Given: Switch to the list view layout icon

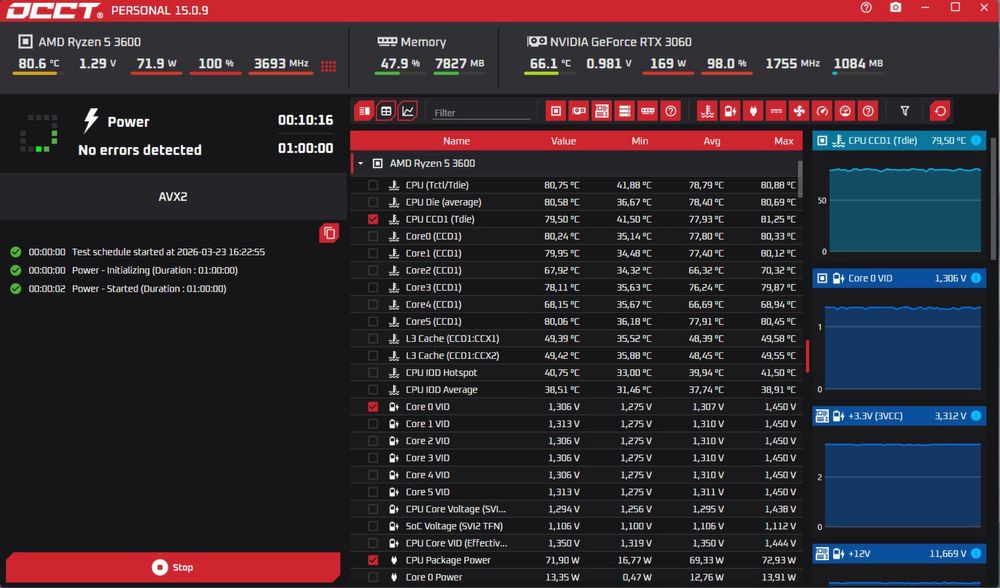Looking at the screenshot, I should pos(364,111).
